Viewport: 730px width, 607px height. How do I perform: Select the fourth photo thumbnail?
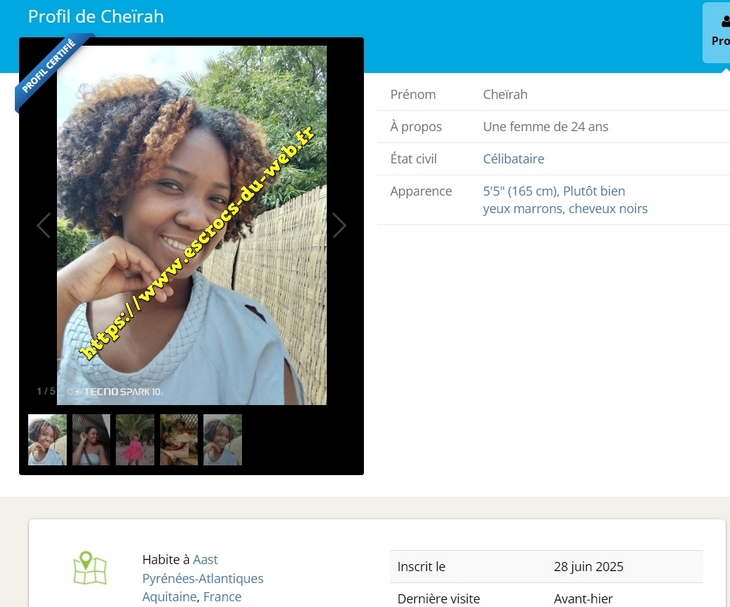pyautogui.click(x=179, y=440)
